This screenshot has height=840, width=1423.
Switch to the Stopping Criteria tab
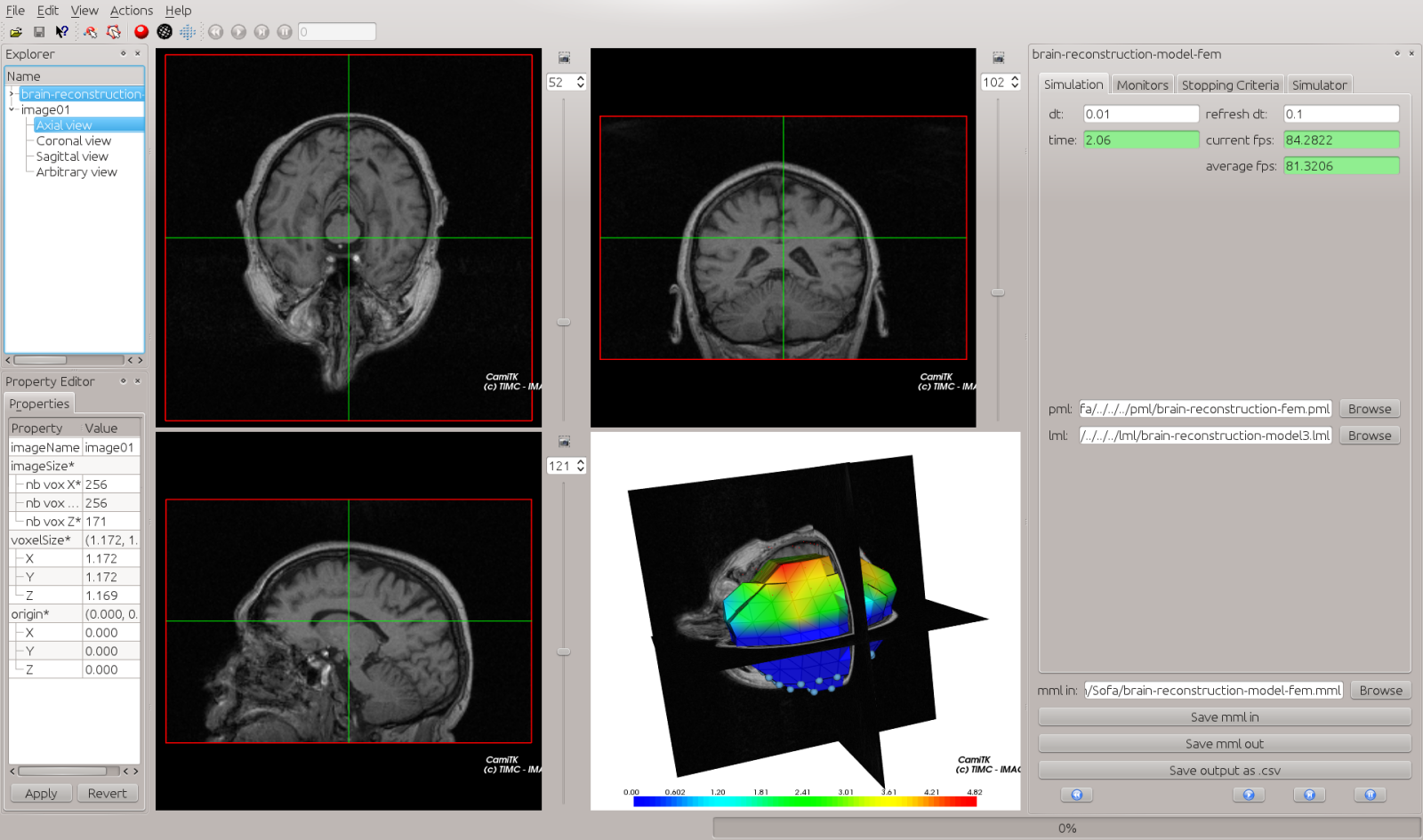coord(1229,85)
